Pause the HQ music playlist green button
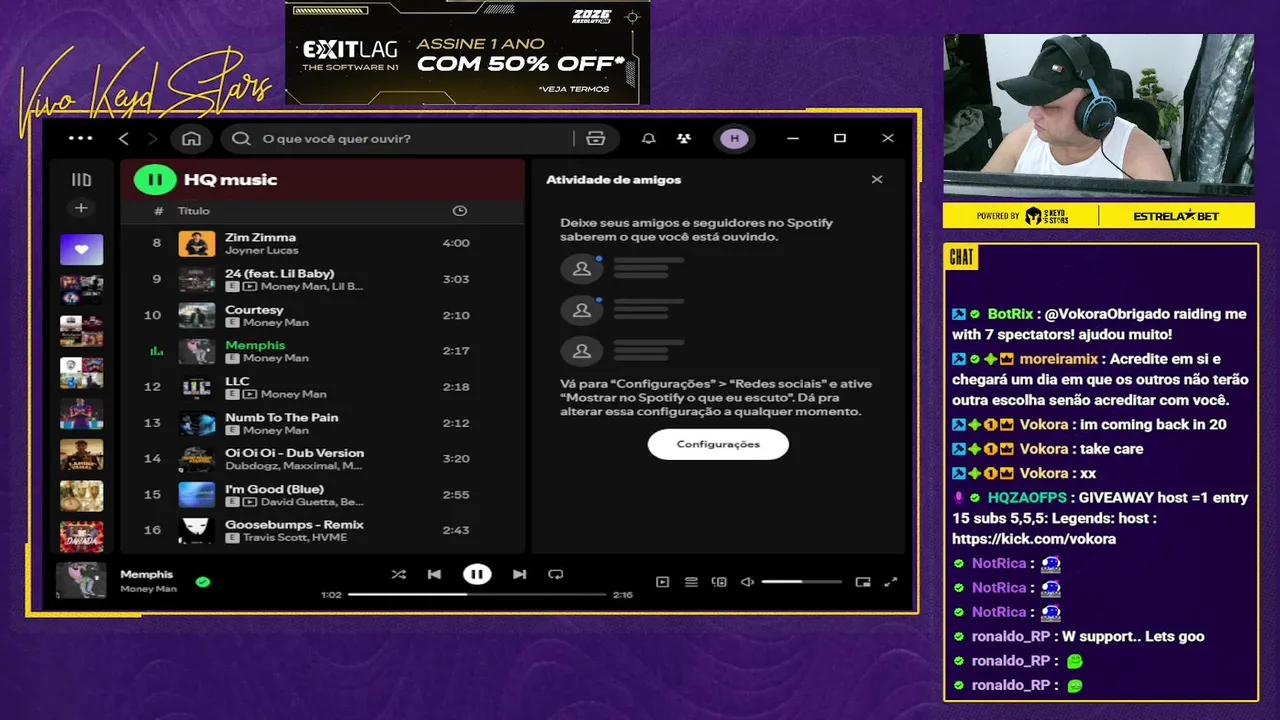 155,180
